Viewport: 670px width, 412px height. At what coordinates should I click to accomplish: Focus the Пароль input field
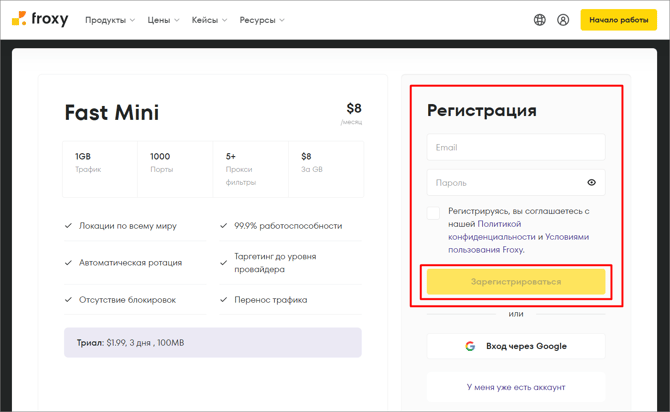pos(516,182)
